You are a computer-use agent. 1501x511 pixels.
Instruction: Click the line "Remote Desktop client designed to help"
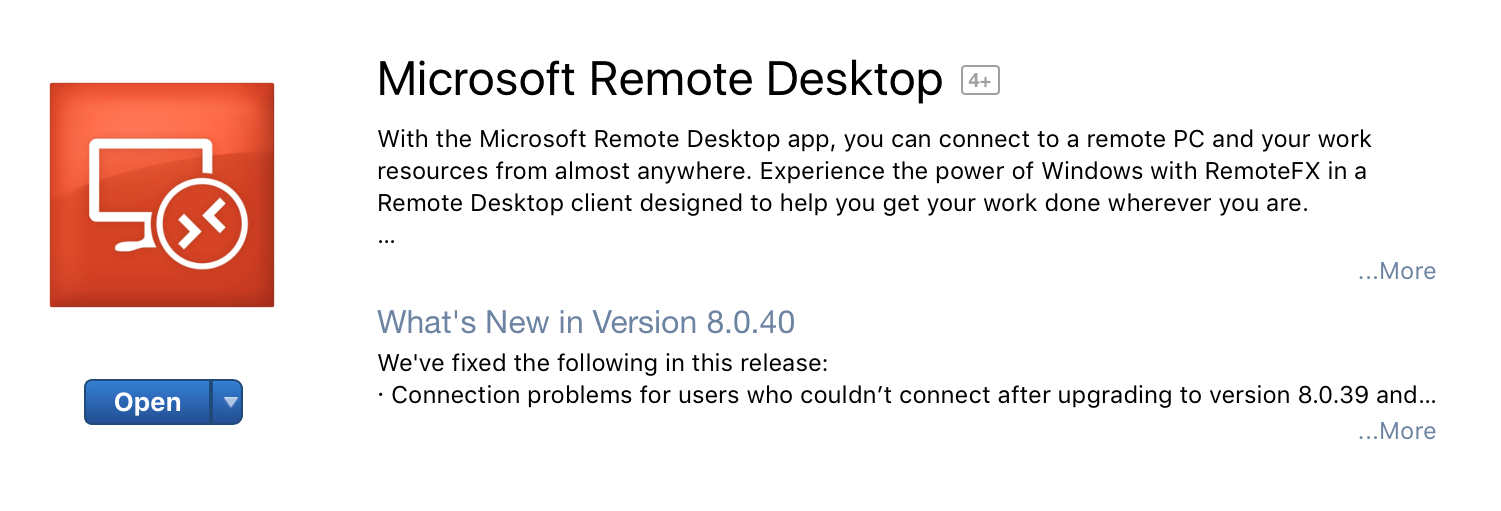point(843,204)
